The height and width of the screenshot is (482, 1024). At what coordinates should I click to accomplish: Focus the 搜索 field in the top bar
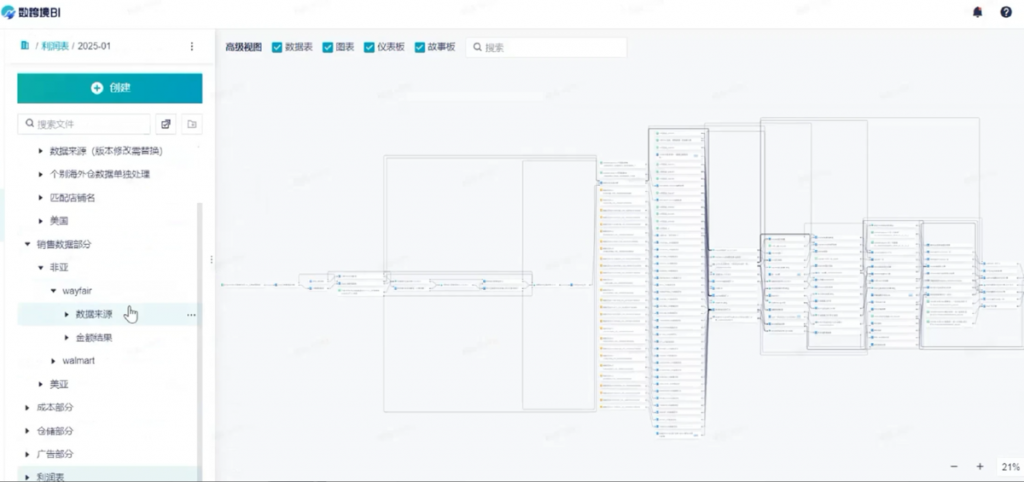546,47
